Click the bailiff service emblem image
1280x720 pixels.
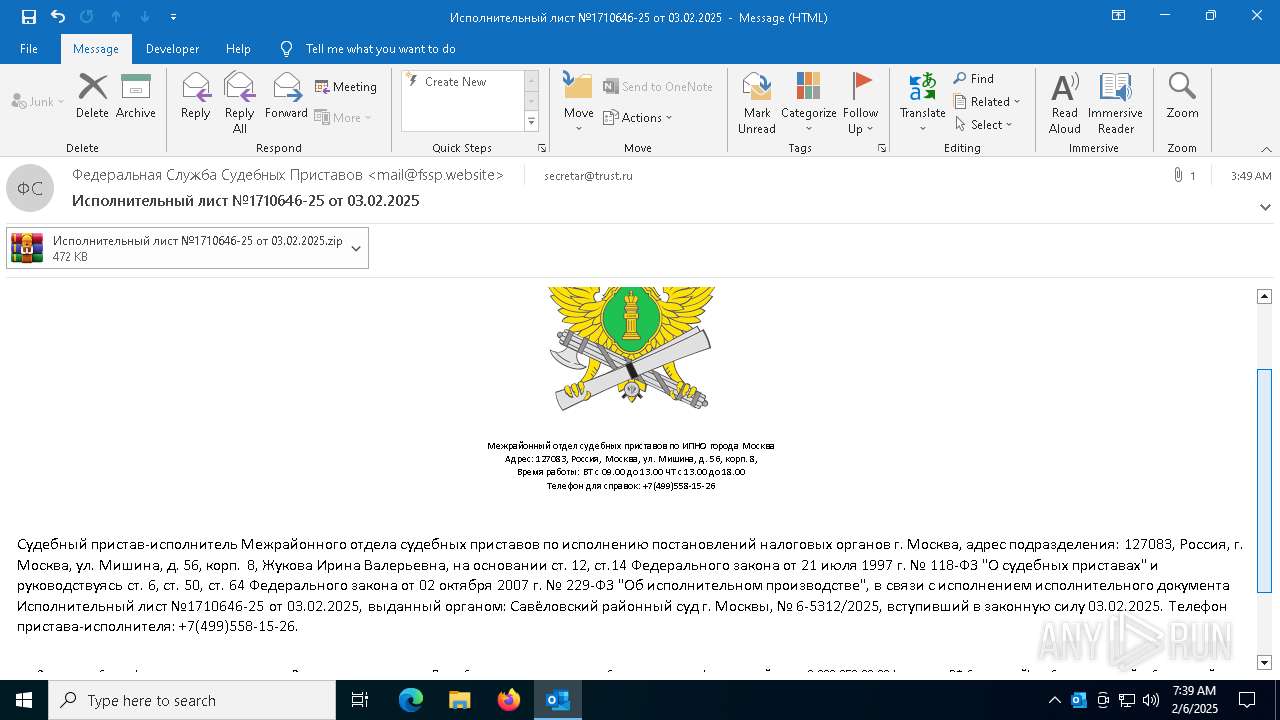tap(631, 348)
